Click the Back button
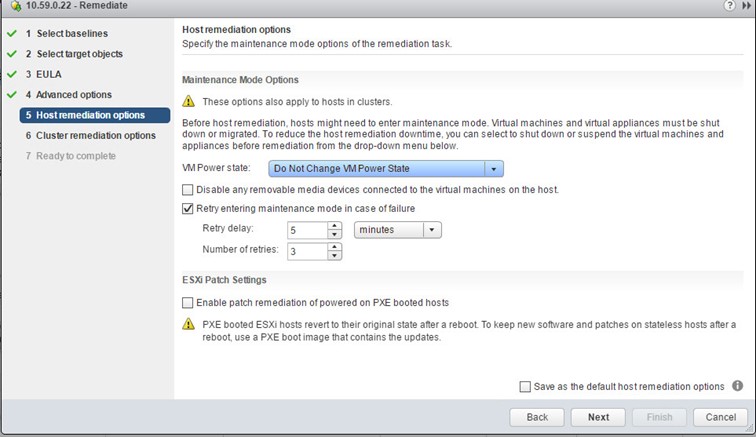 [537, 417]
